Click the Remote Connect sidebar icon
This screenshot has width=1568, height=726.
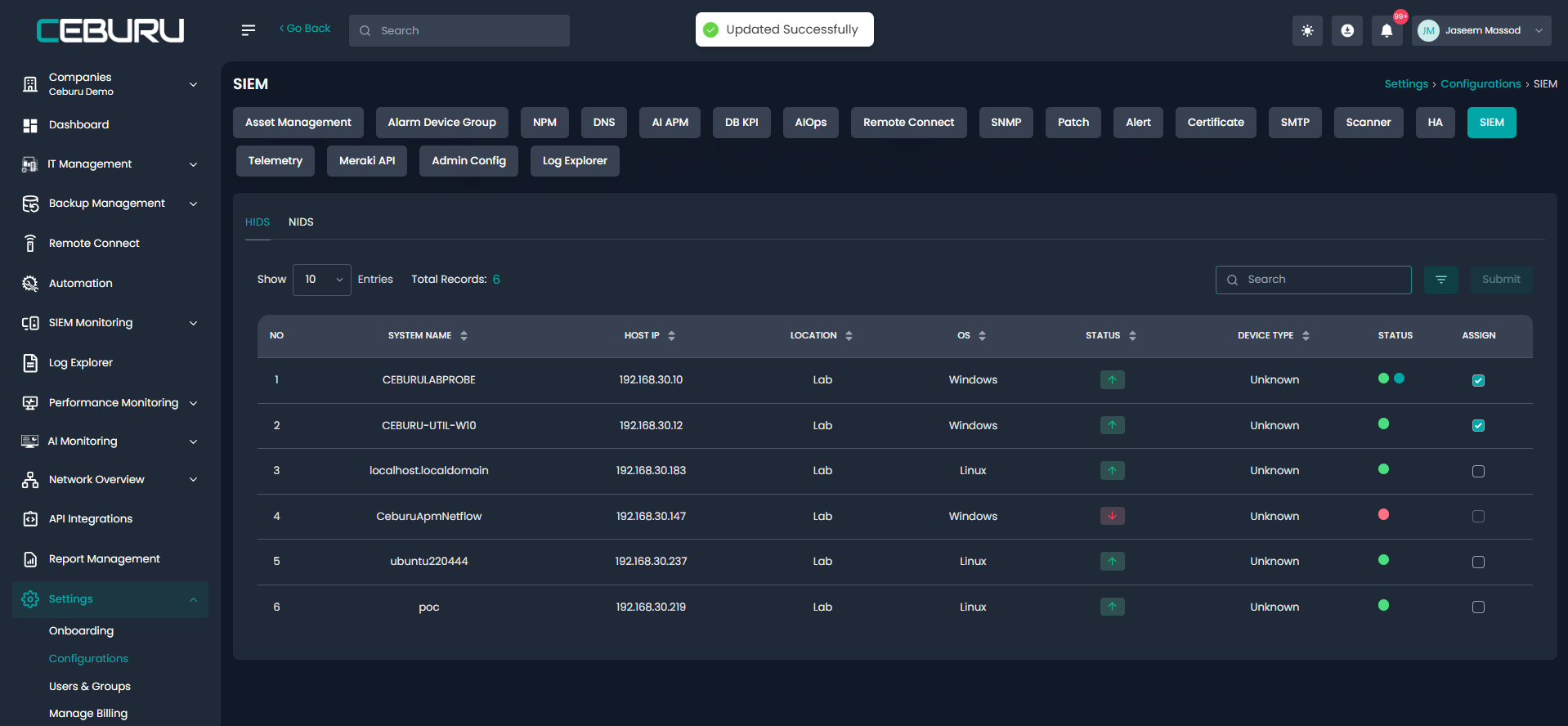click(x=30, y=244)
